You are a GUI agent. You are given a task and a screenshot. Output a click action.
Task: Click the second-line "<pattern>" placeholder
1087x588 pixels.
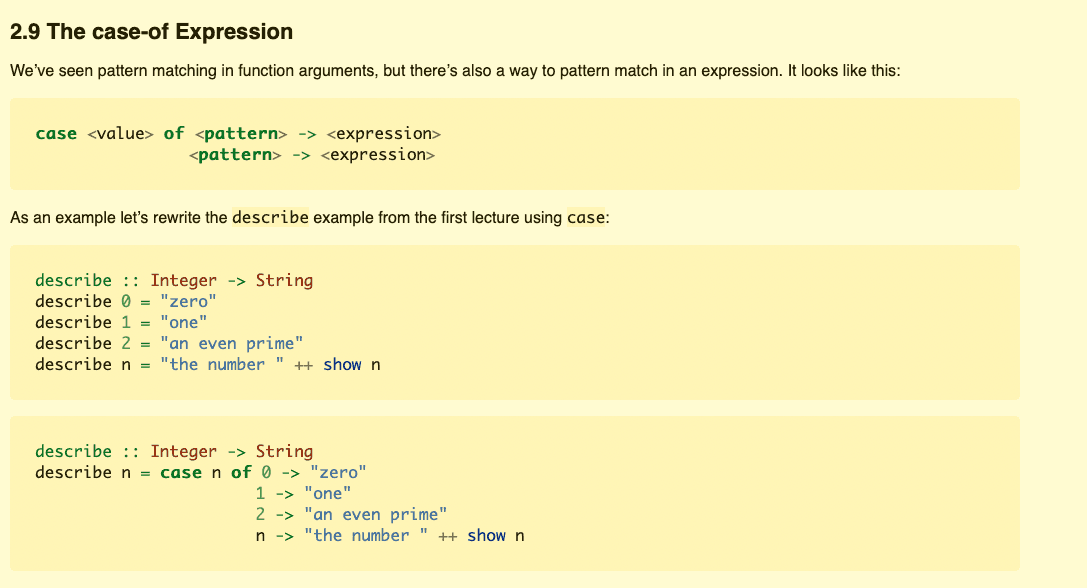click(235, 155)
